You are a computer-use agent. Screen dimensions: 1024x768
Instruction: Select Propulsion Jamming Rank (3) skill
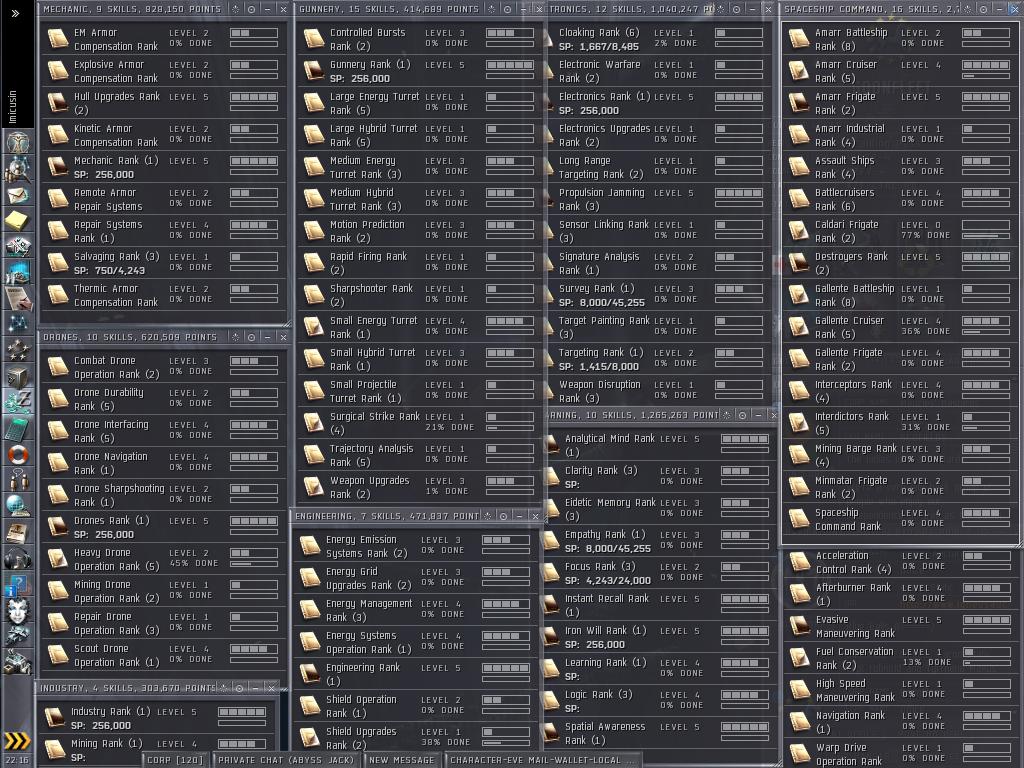click(660, 199)
